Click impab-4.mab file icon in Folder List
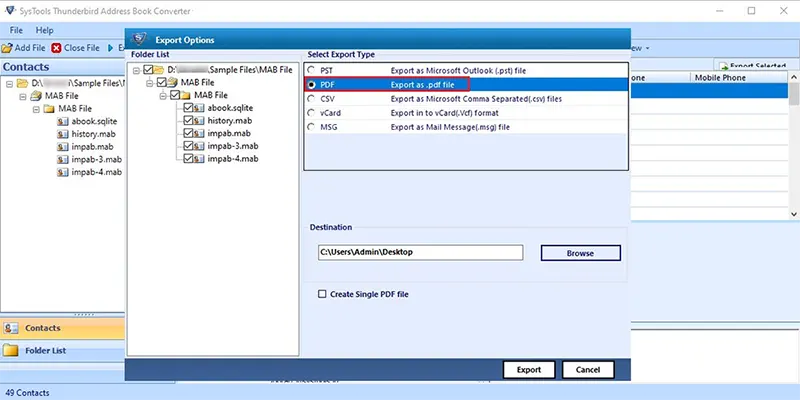 [x=199, y=159]
